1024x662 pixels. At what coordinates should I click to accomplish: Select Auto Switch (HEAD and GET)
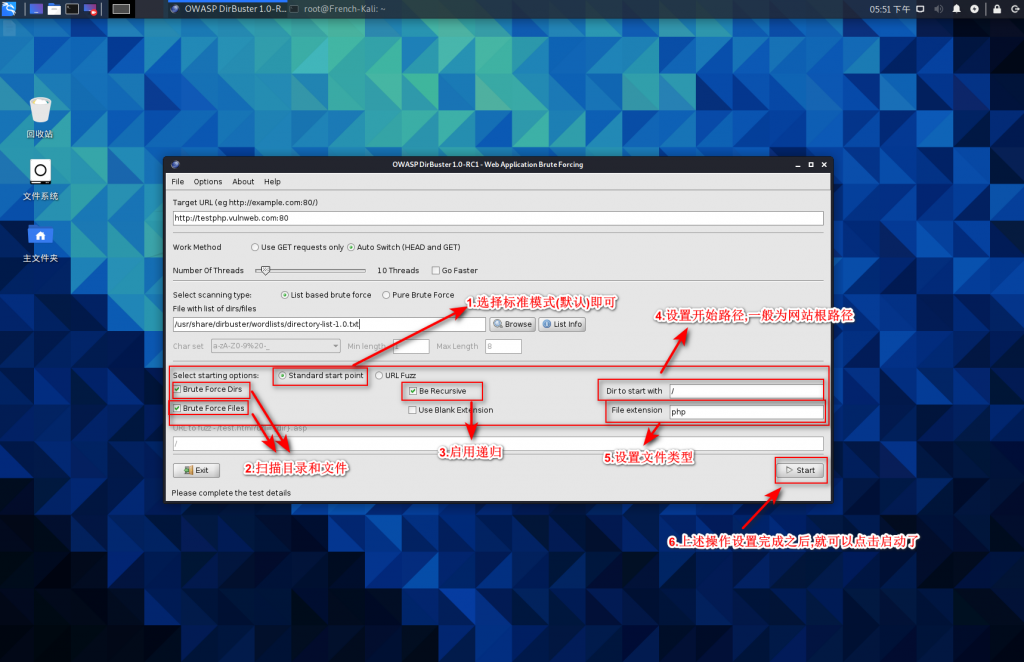(x=404, y=247)
